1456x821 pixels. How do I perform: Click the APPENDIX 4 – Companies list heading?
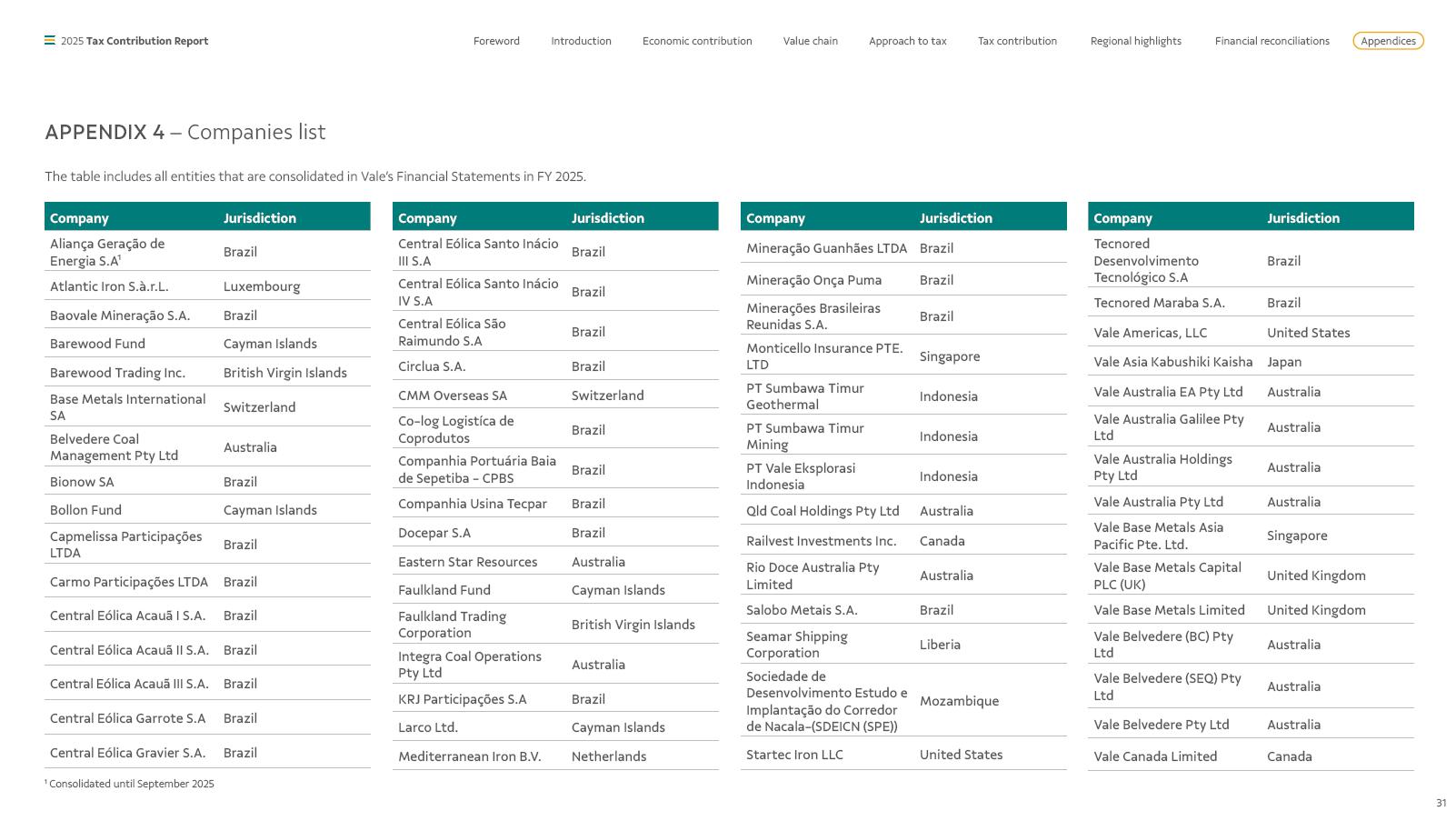point(184,132)
